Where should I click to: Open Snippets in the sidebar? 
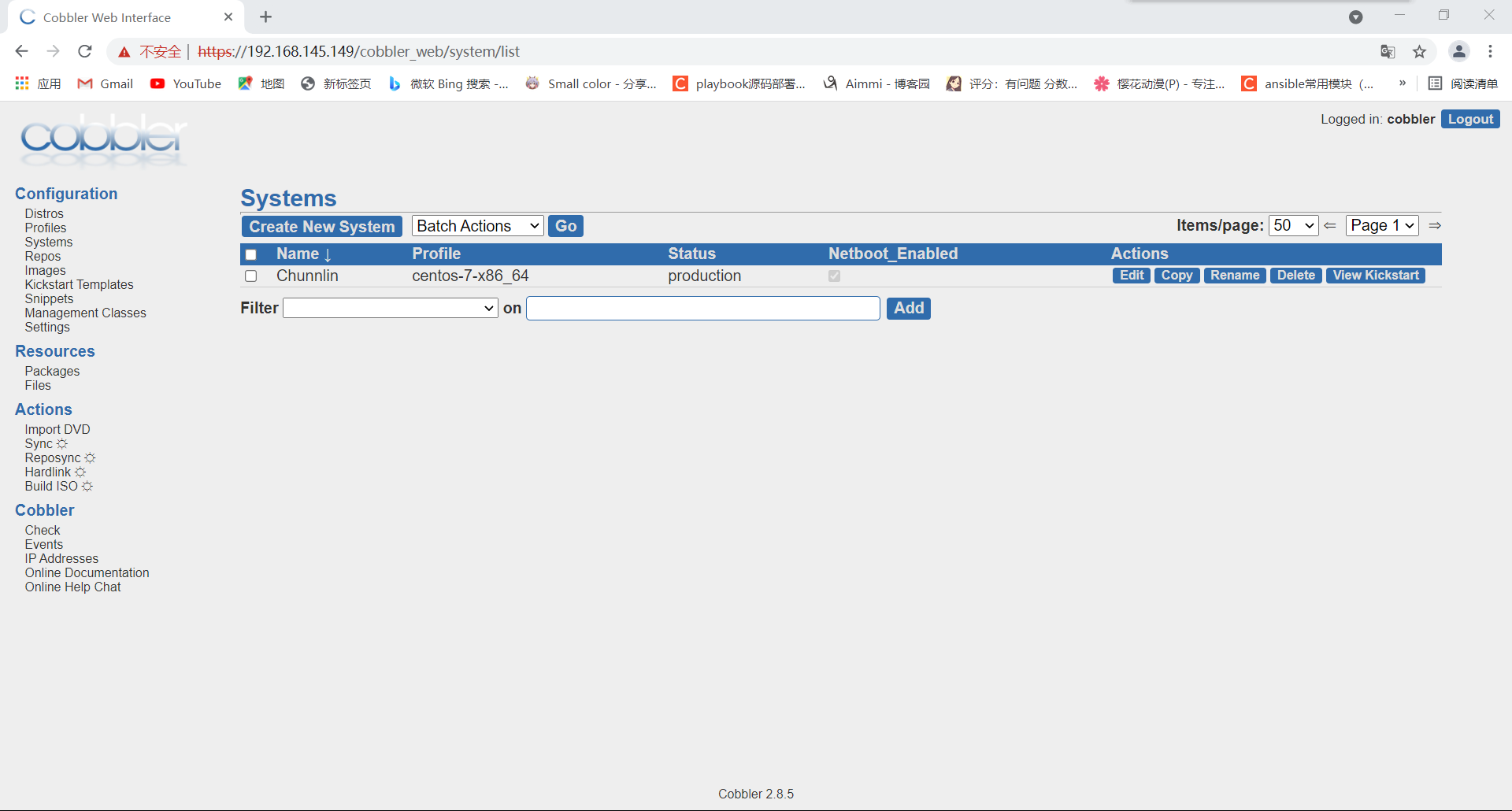click(x=49, y=298)
